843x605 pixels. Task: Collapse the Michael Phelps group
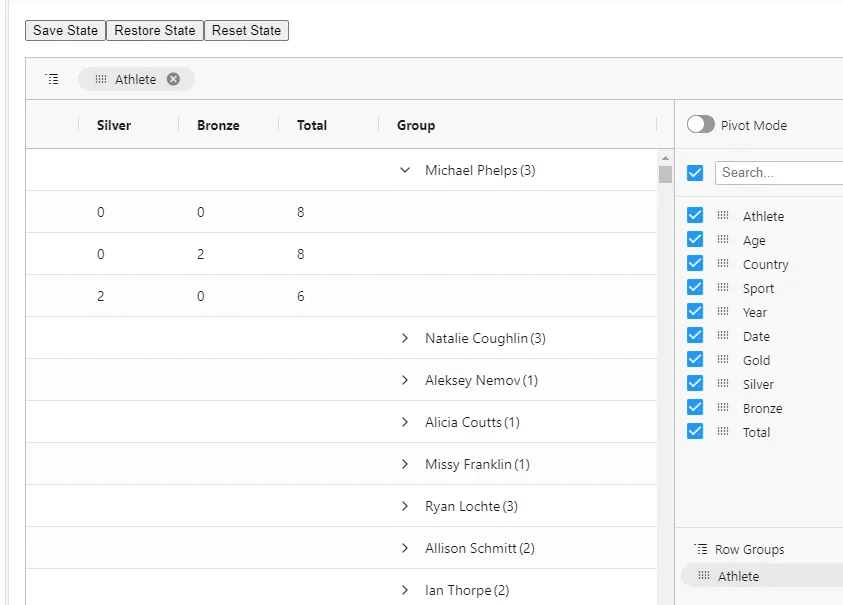click(x=405, y=170)
